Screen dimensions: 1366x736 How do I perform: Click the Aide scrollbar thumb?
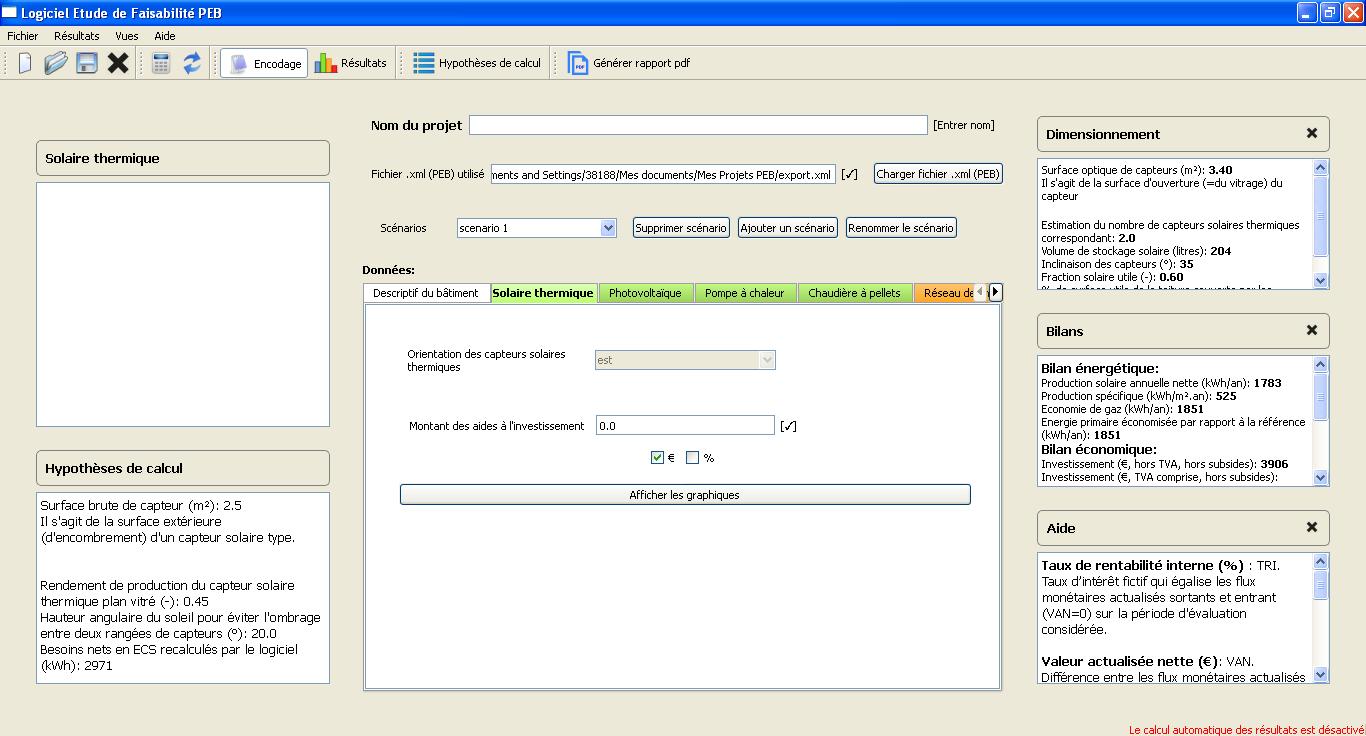1320,585
